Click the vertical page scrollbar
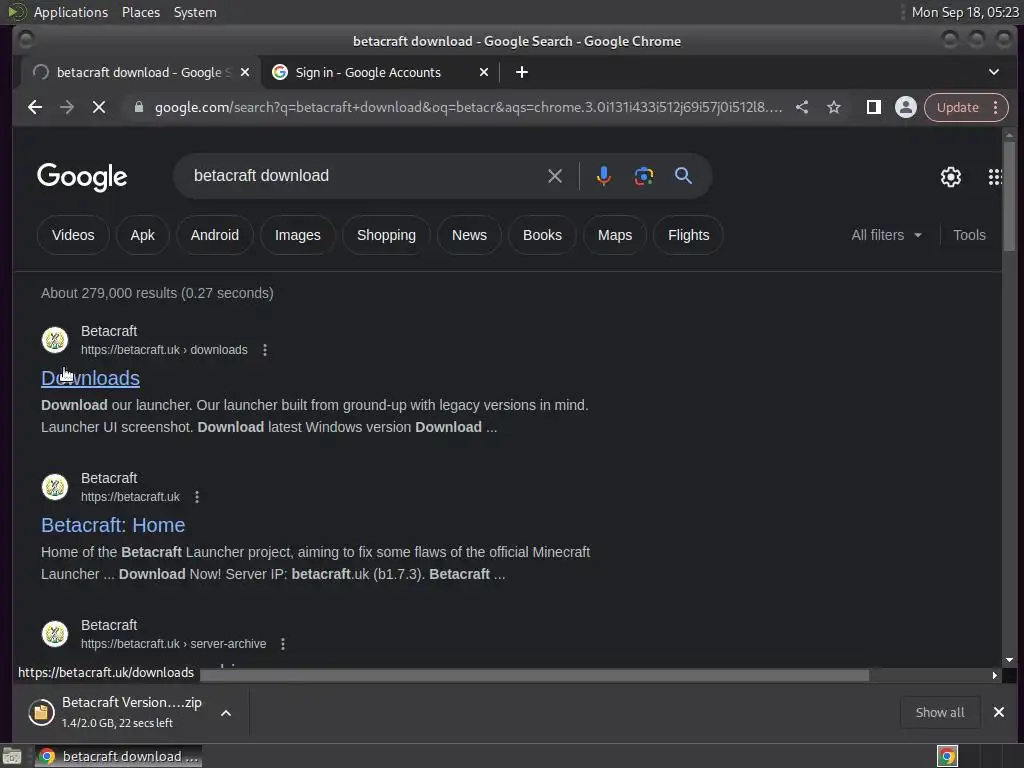 tap(1009, 195)
